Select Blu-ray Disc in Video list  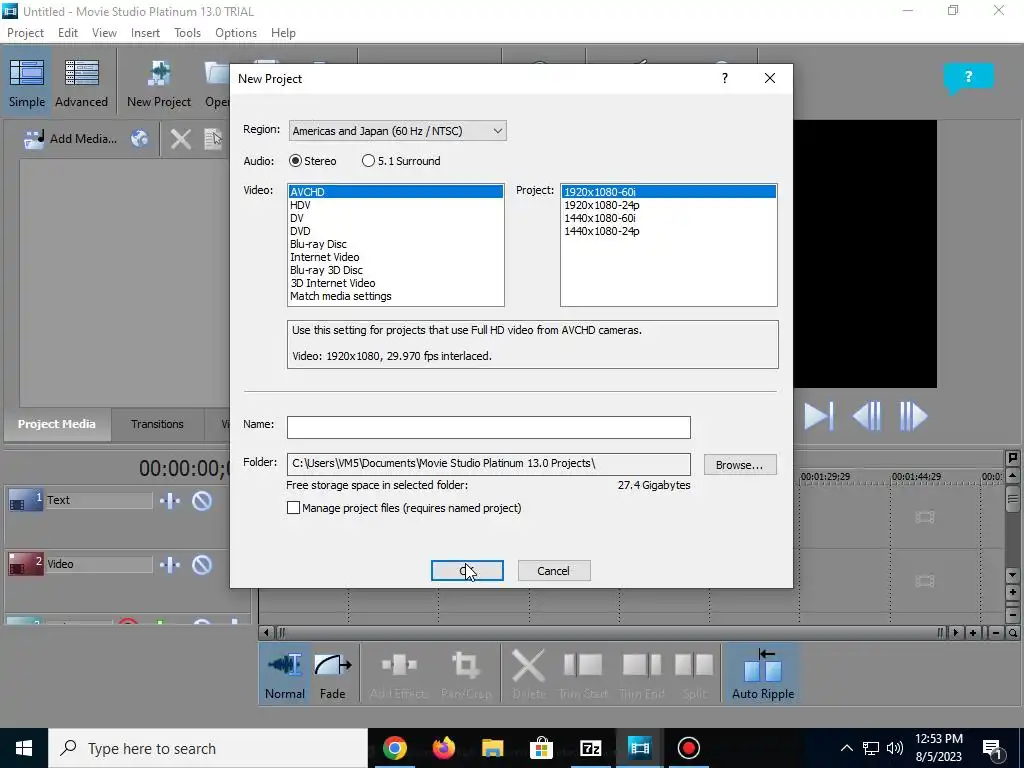pyautogui.click(x=396, y=244)
